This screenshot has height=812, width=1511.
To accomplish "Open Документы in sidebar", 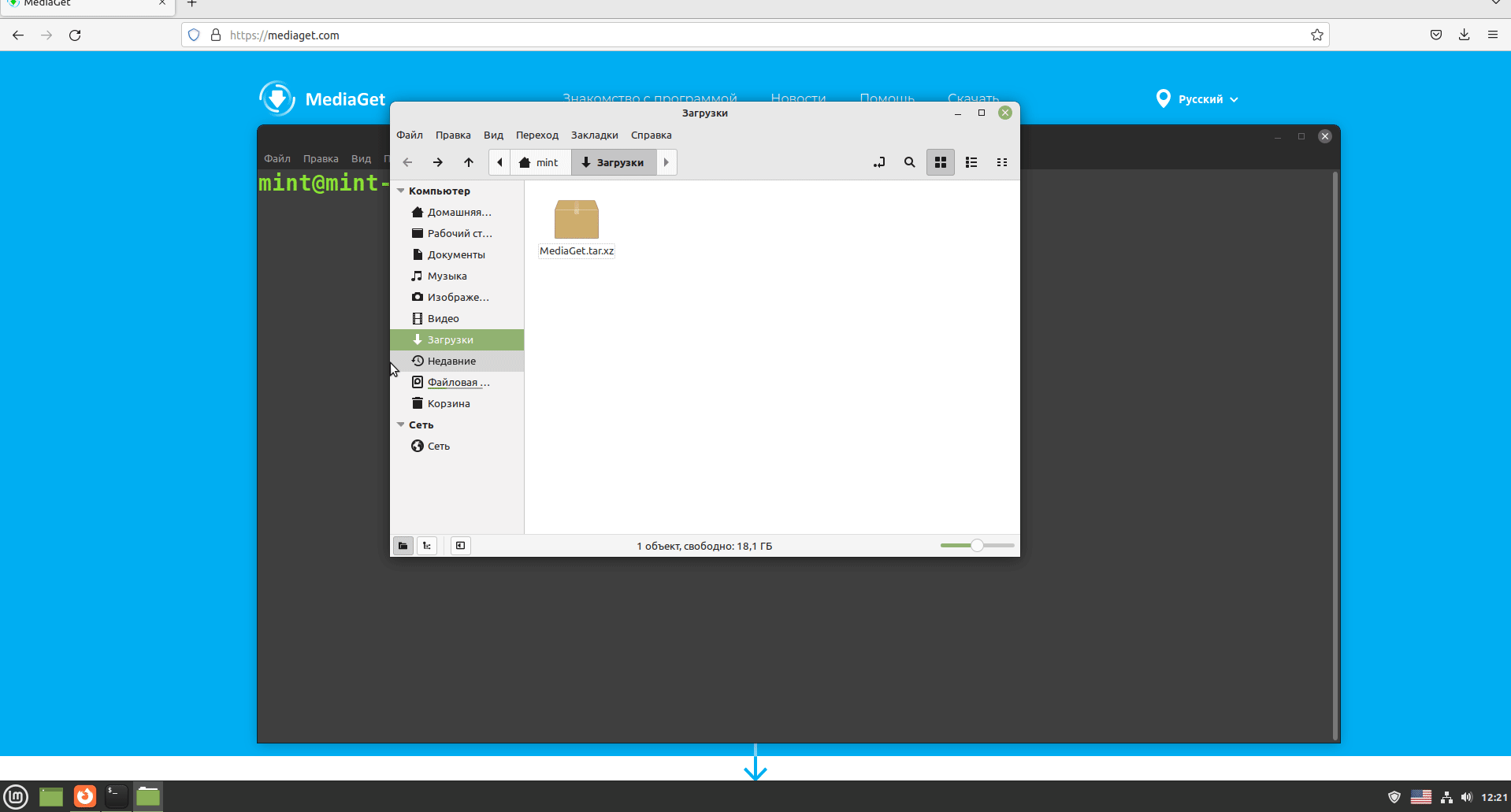I will 457,254.
